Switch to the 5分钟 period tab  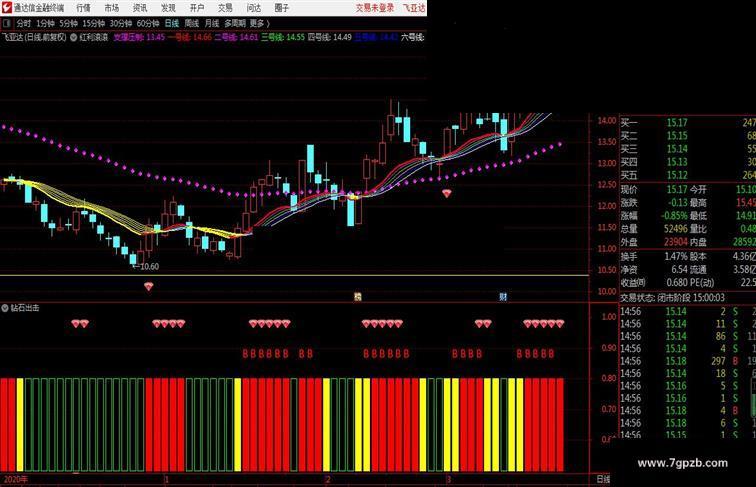click(68, 23)
